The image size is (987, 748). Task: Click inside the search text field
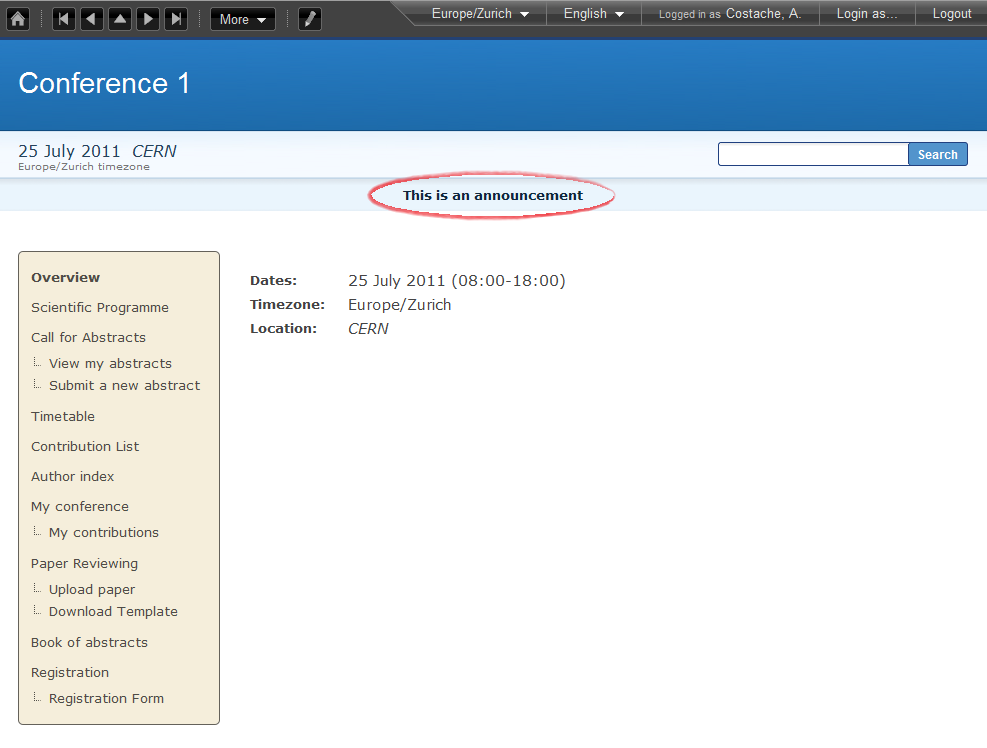pyautogui.click(x=813, y=154)
